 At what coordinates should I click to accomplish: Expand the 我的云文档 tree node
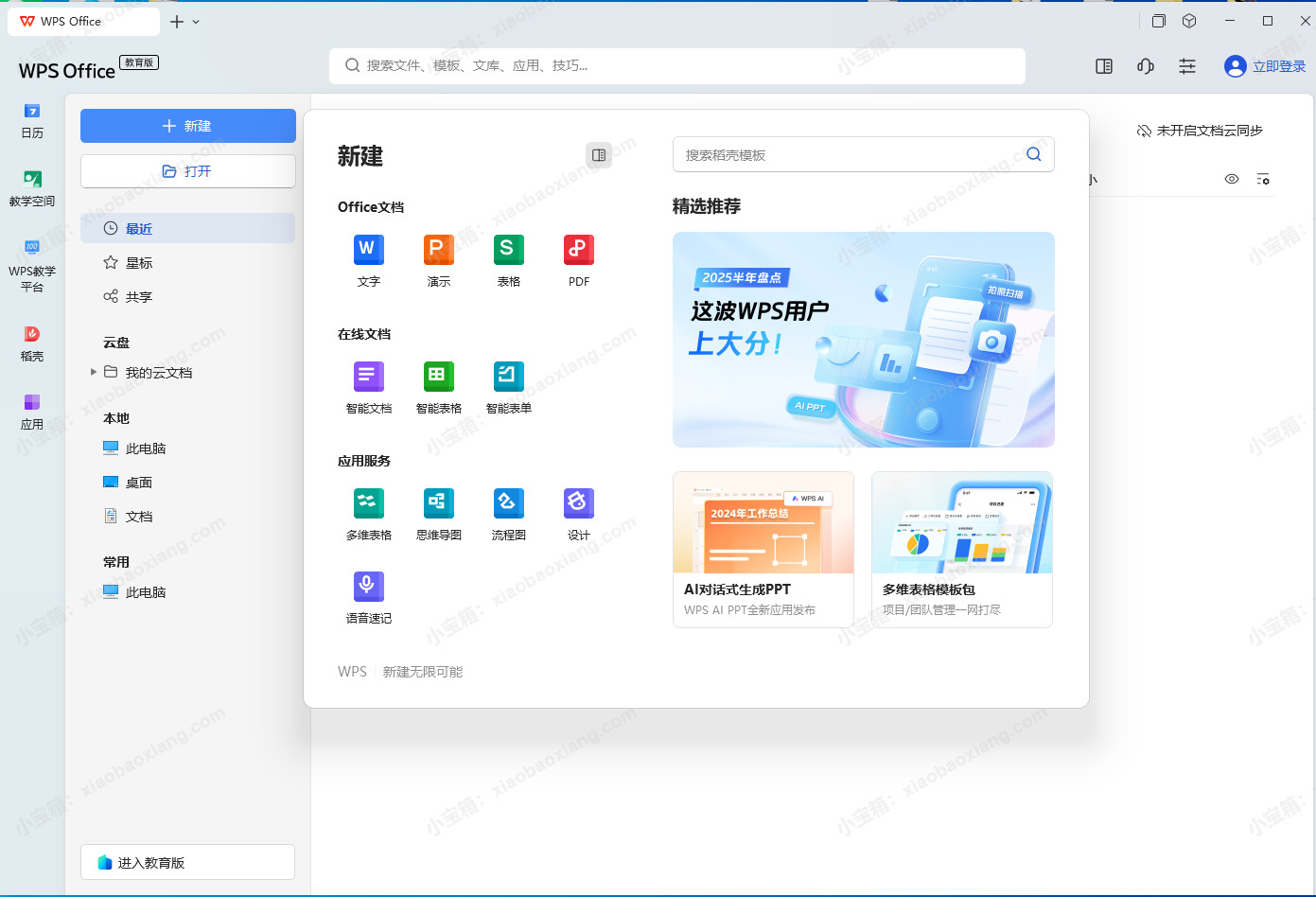pyautogui.click(x=94, y=372)
